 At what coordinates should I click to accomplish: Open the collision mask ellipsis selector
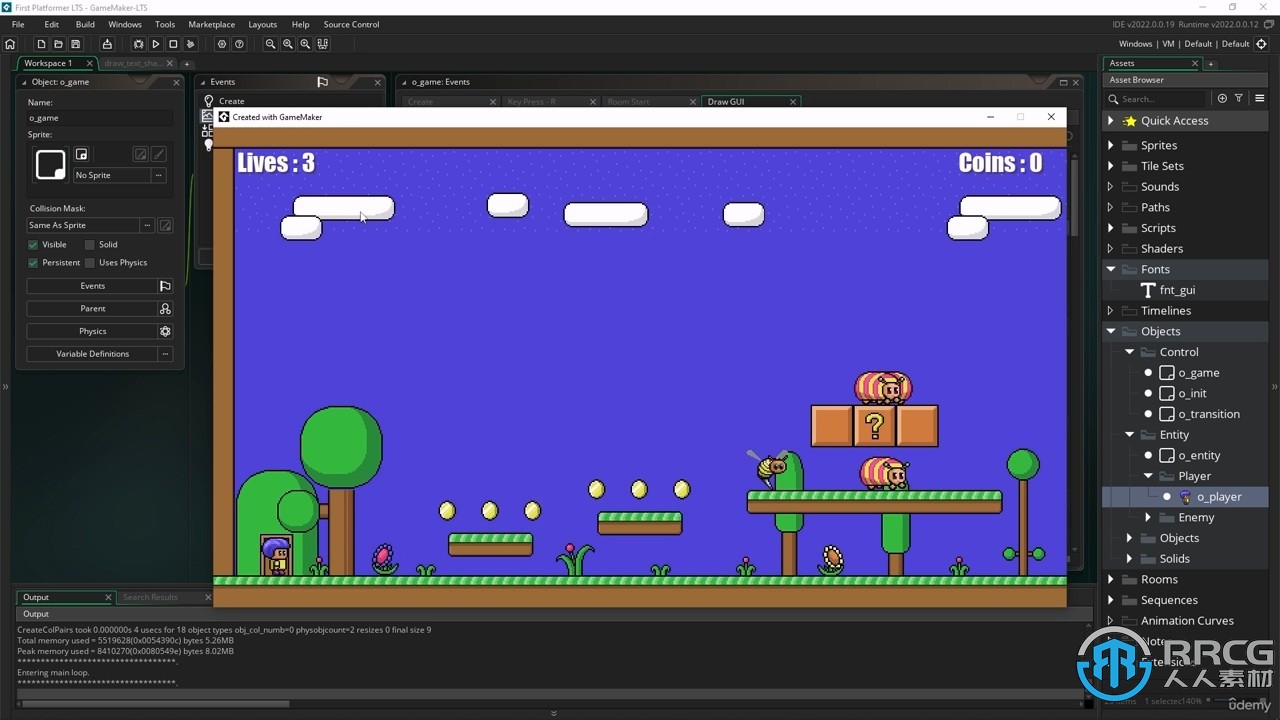(147, 225)
